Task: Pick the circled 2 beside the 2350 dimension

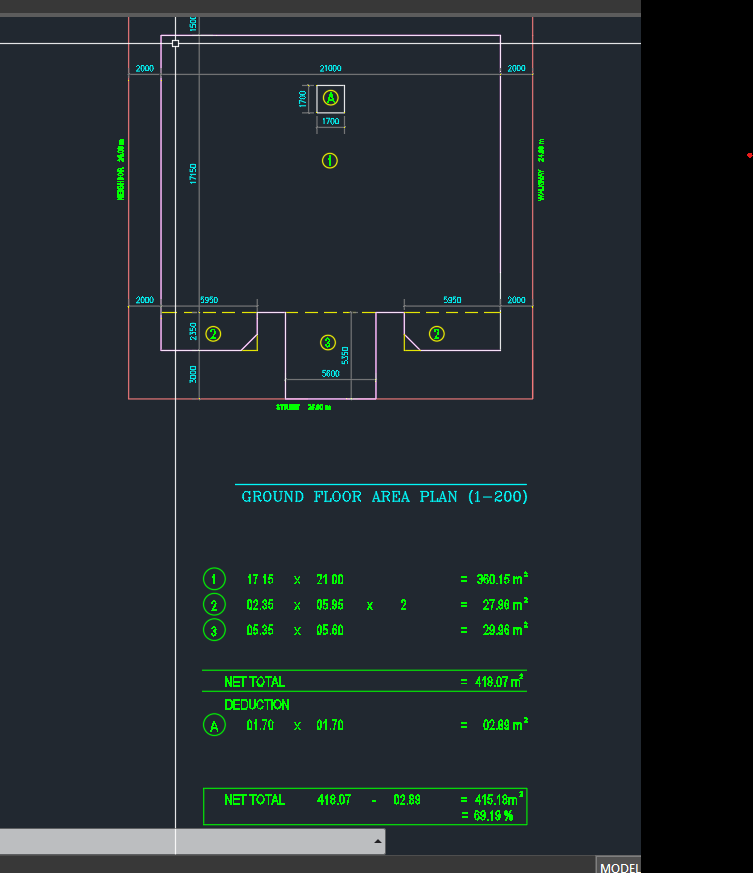Action: click(x=213, y=334)
